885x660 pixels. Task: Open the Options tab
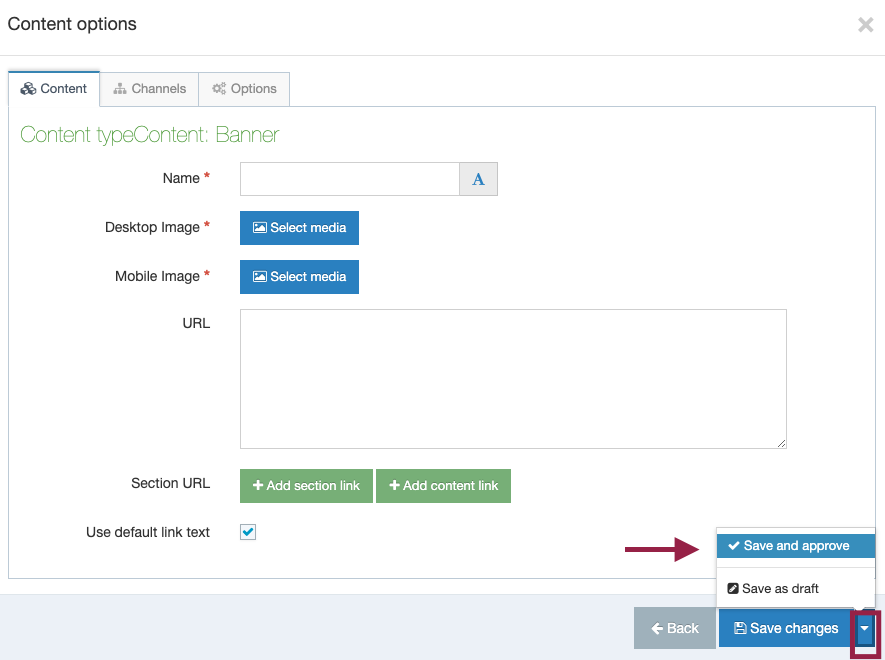coord(244,89)
